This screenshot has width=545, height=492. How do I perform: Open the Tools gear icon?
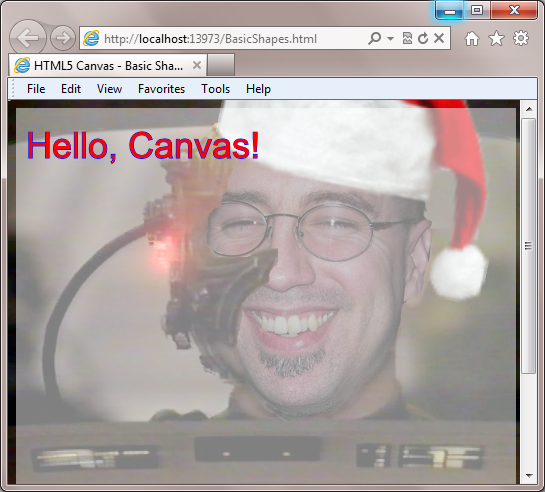coord(521,38)
